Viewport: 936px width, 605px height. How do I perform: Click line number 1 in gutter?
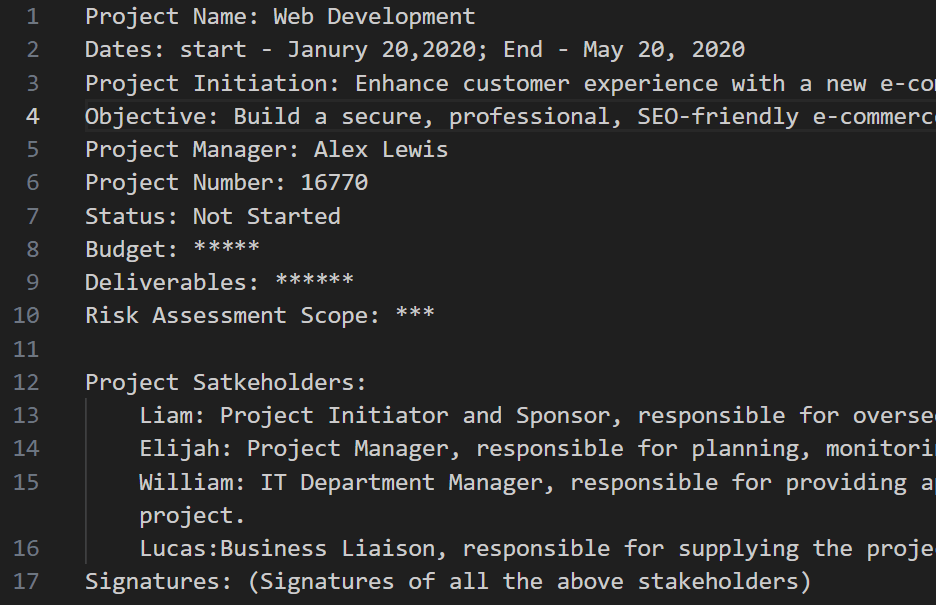coord(33,17)
